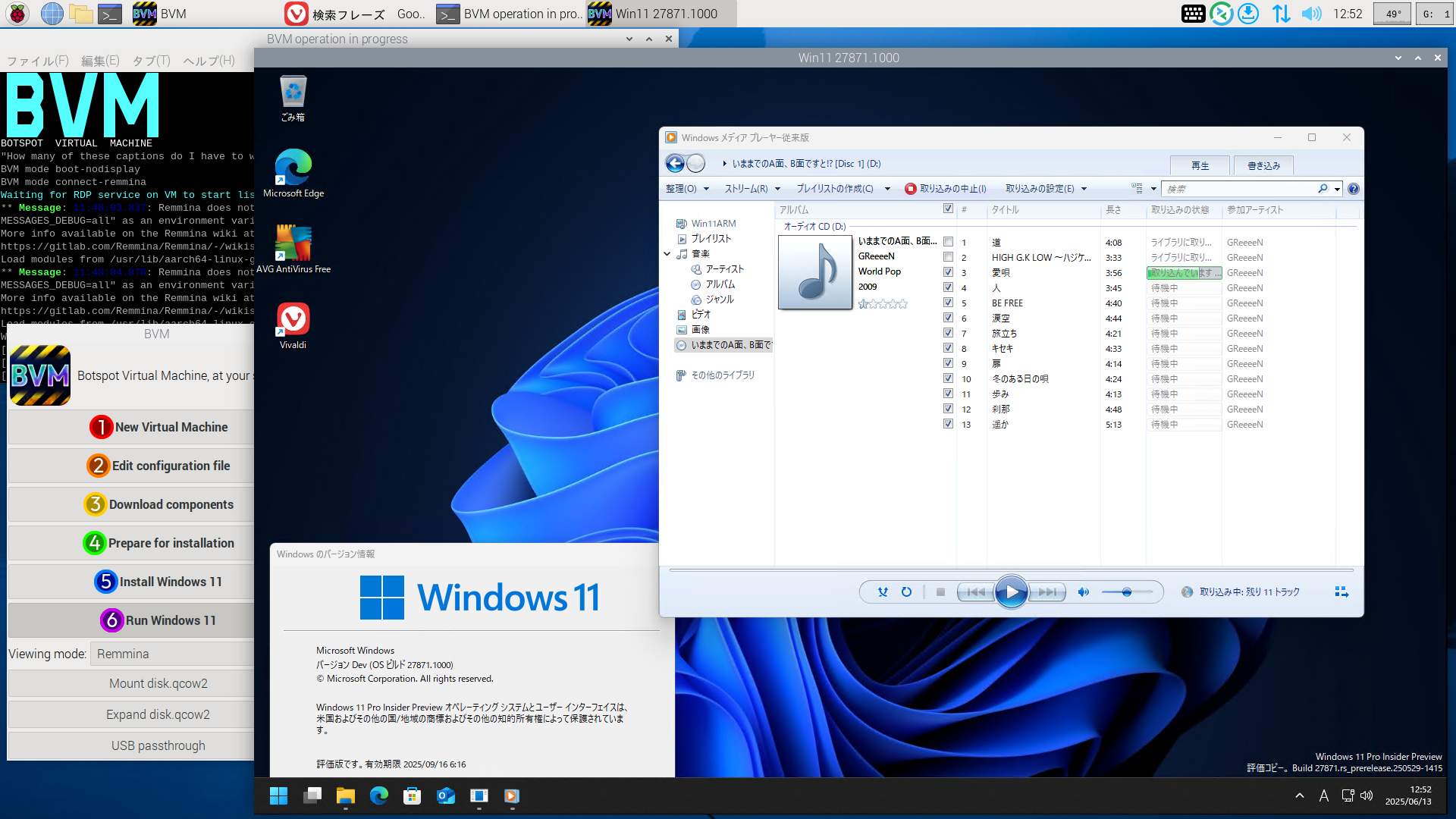This screenshot has width=1456, height=819.
Task: Open host terminal launcher icon
Action: pyautogui.click(x=111, y=14)
